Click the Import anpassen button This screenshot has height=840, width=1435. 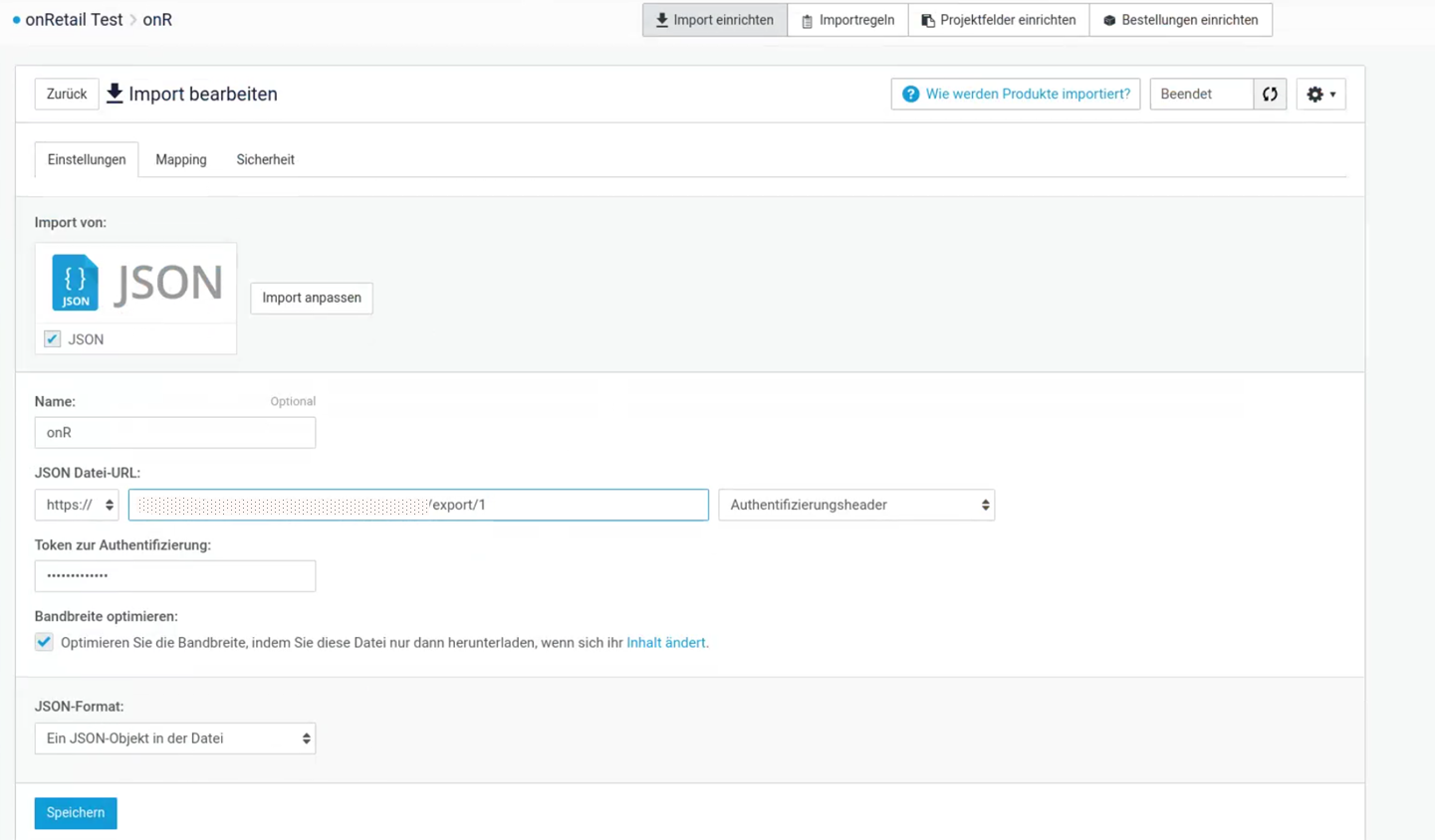tap(312, 298)
